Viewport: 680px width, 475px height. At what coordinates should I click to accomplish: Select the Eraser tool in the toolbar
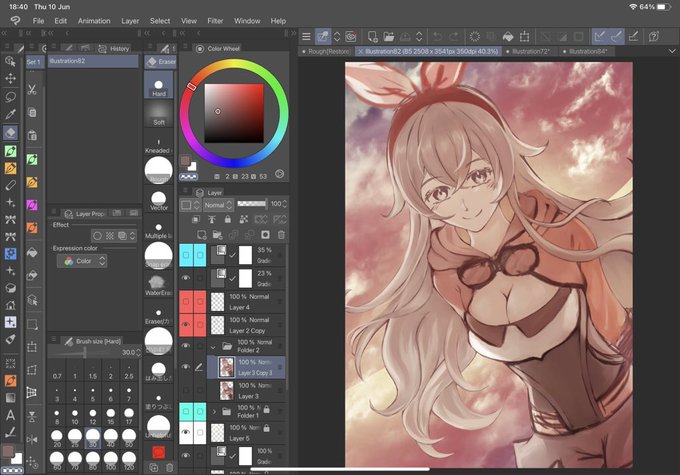10,132
